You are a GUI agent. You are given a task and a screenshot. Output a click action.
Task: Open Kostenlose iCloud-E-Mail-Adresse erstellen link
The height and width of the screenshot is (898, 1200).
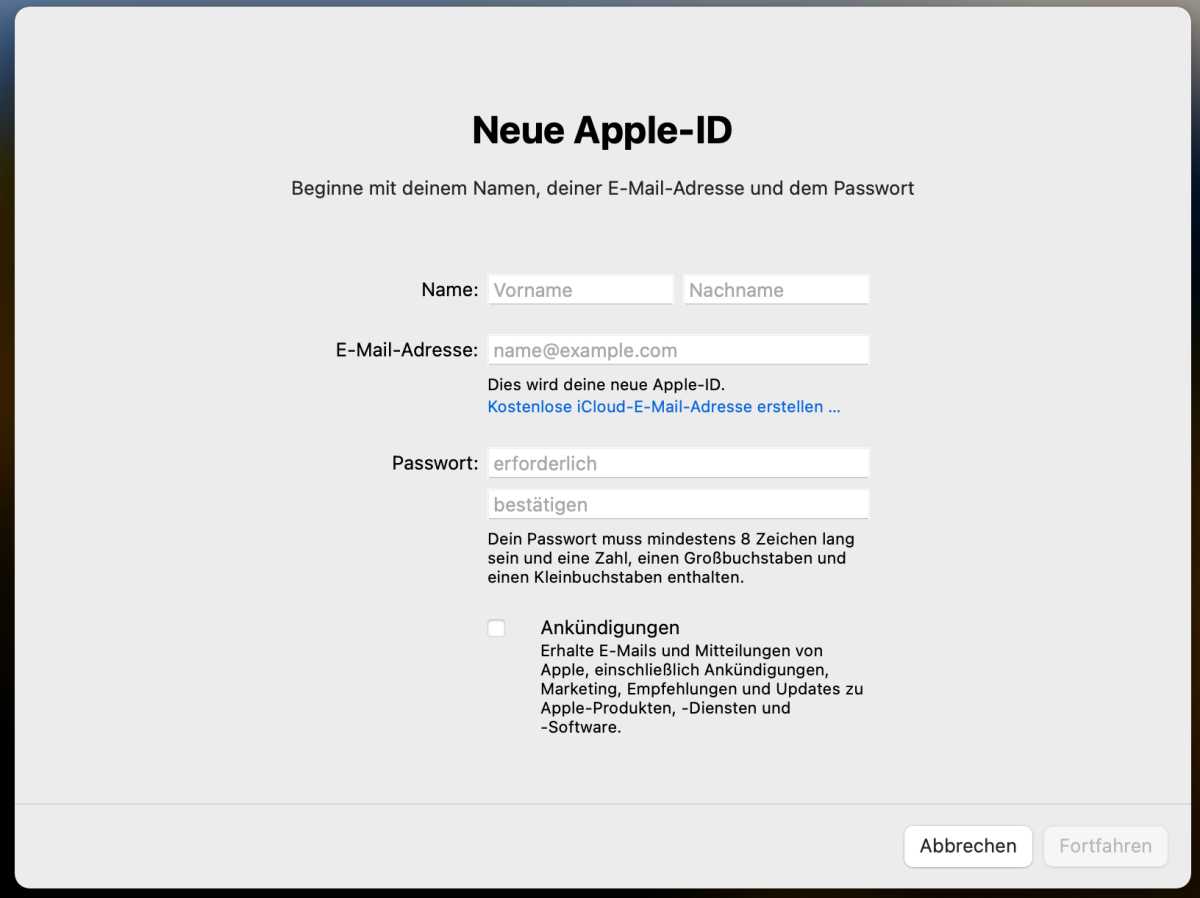[664, 407]
